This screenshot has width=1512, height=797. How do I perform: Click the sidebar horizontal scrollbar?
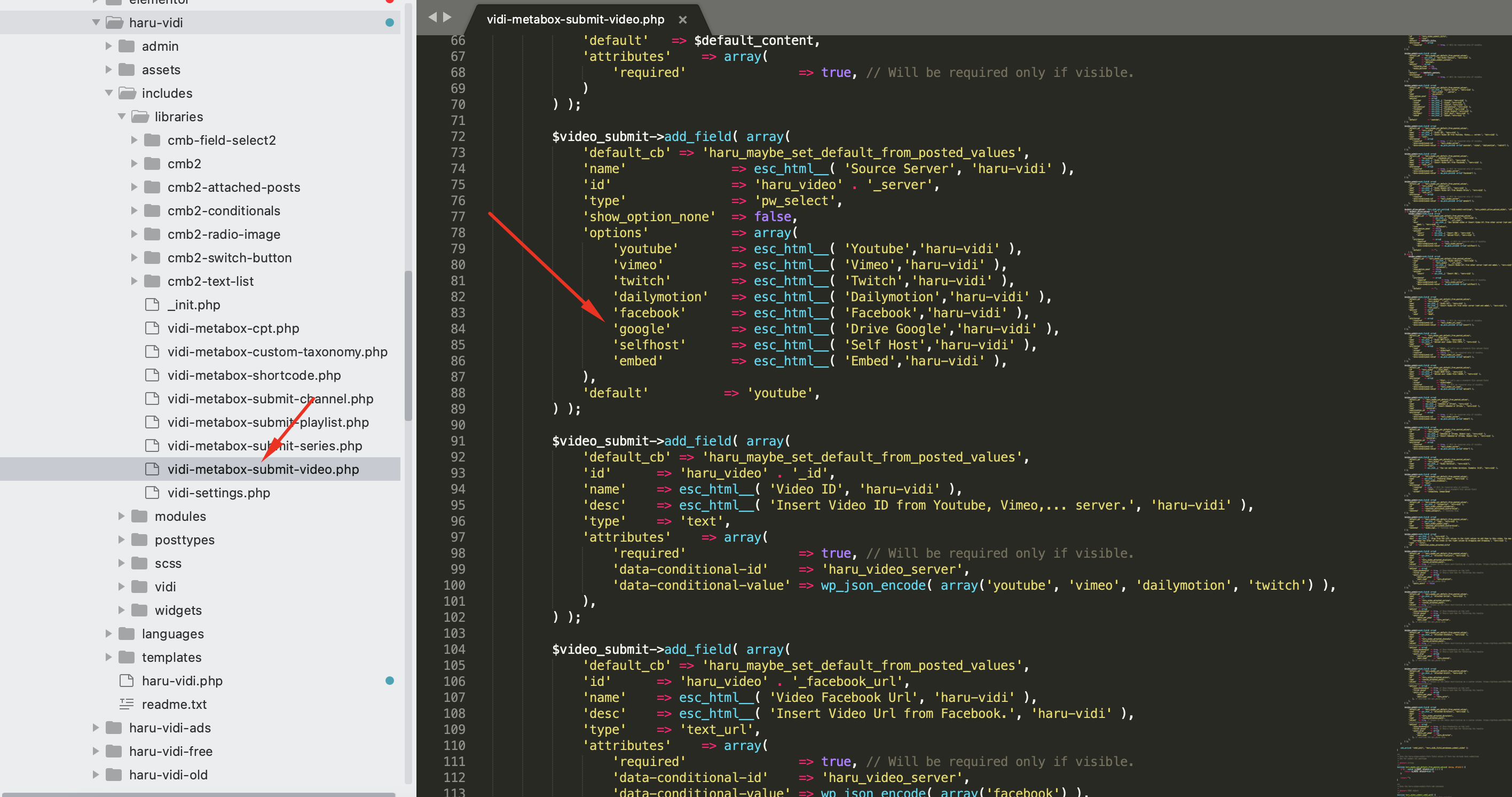pyautogui.click(x=198, y=795)
